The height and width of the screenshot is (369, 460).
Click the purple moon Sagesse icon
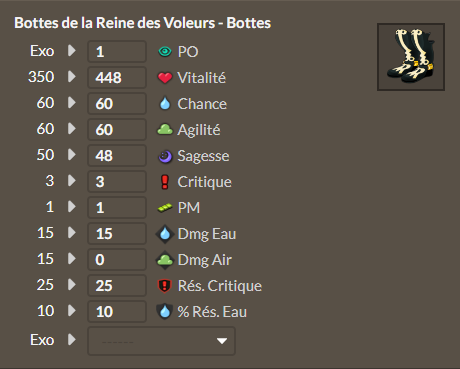click(165, 156)
